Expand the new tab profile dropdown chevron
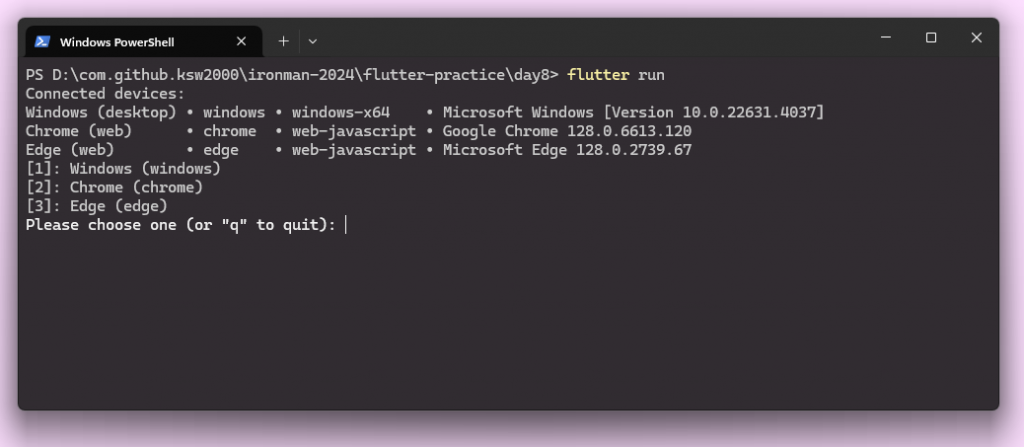The height and width of the screenshot is (447, 1024). click(x=313, y=41)
